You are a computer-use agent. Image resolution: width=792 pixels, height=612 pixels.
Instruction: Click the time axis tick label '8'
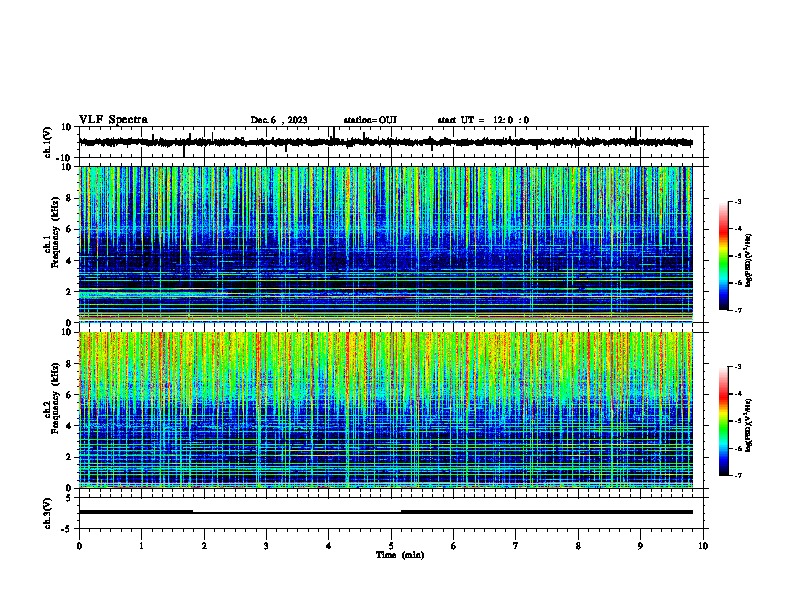coord(578,546)
